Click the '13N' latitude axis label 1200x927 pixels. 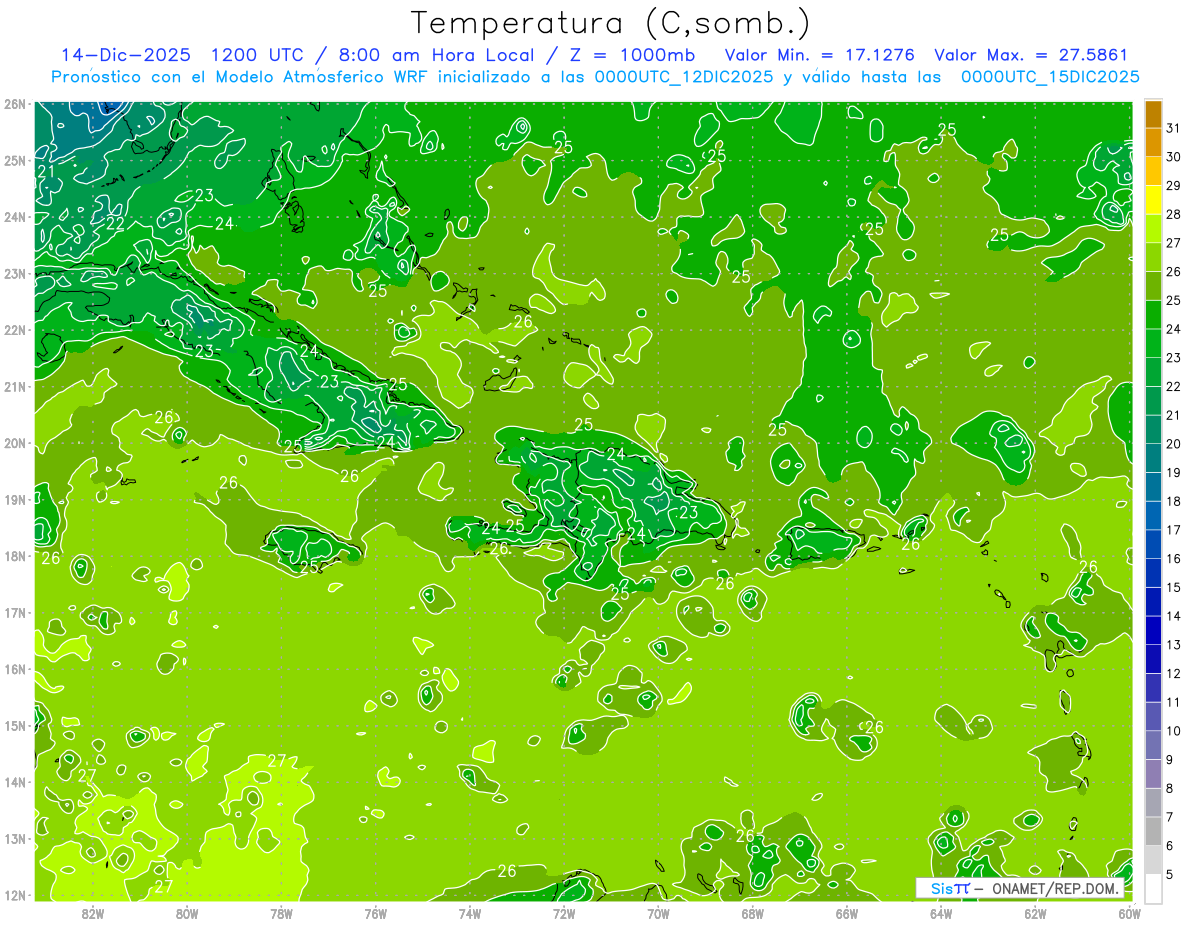pyautogui.click(x=14, y=838)
